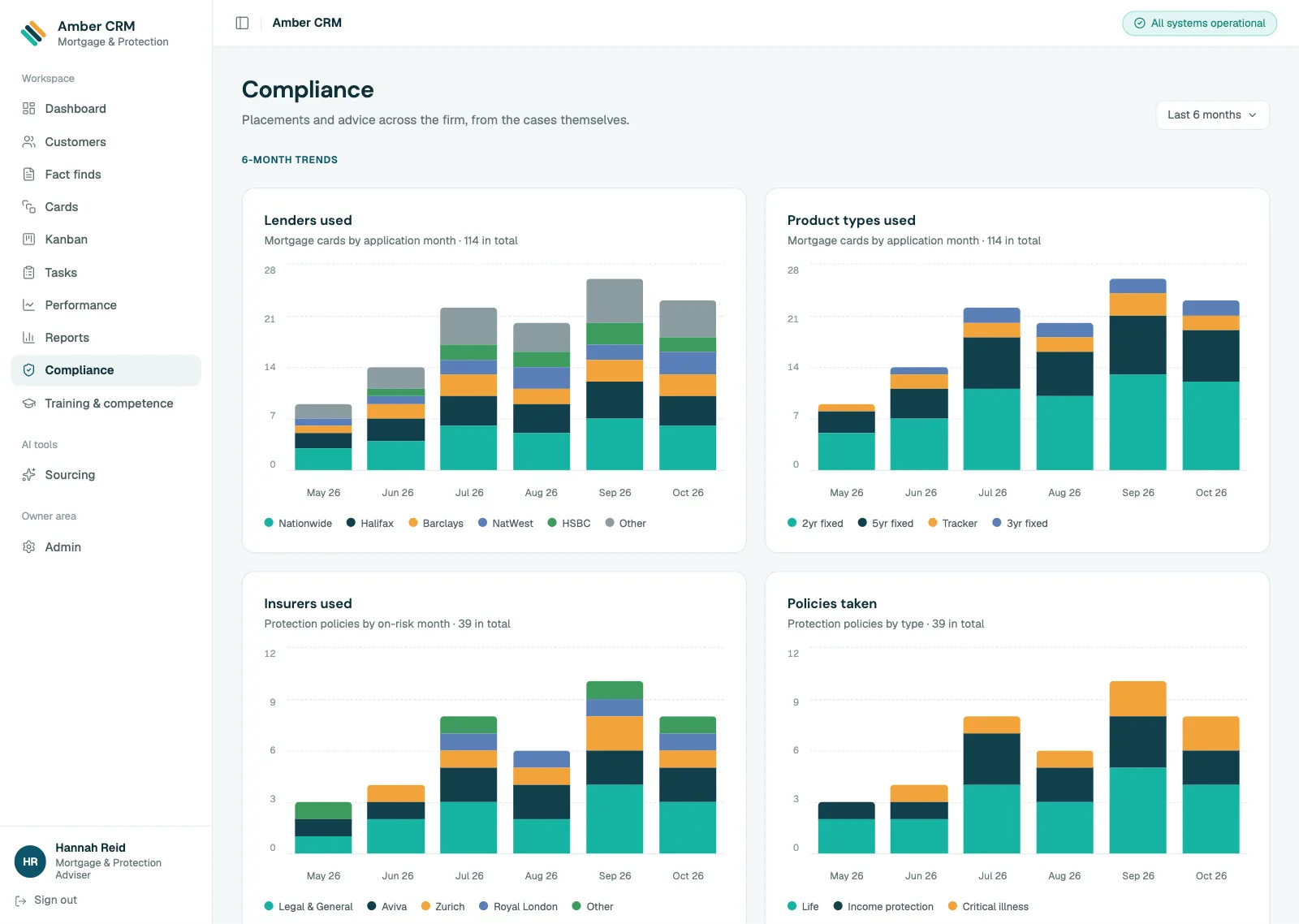Click the Sign out link

pyautogui.click(x=46, y=900)
